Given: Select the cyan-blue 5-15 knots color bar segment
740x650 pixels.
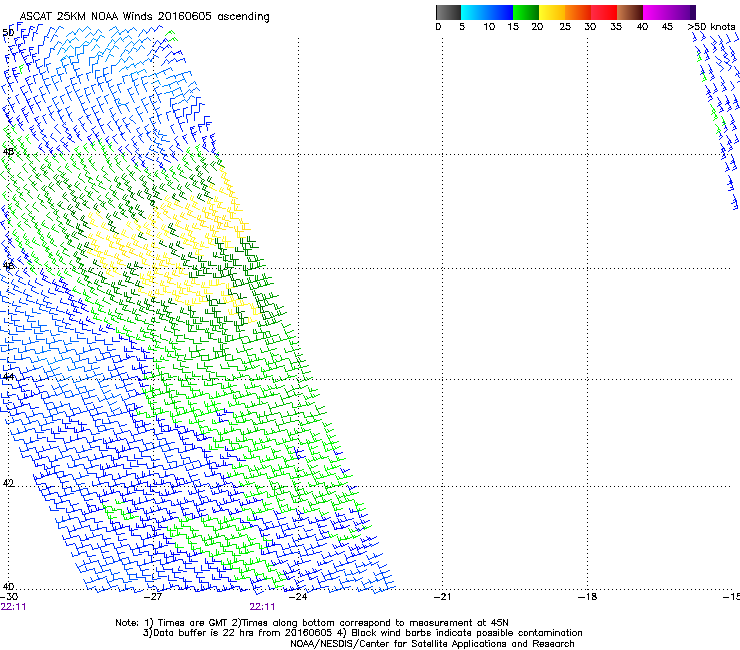Looking at the screenshot, I should tap(487, 12).
